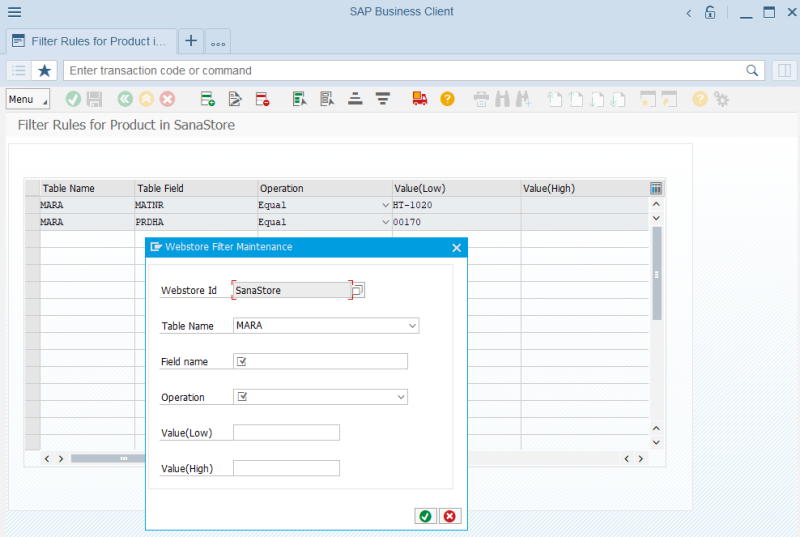Cancel dialog with red X button
The image size is (800, 537).
(x=449, y=516)
